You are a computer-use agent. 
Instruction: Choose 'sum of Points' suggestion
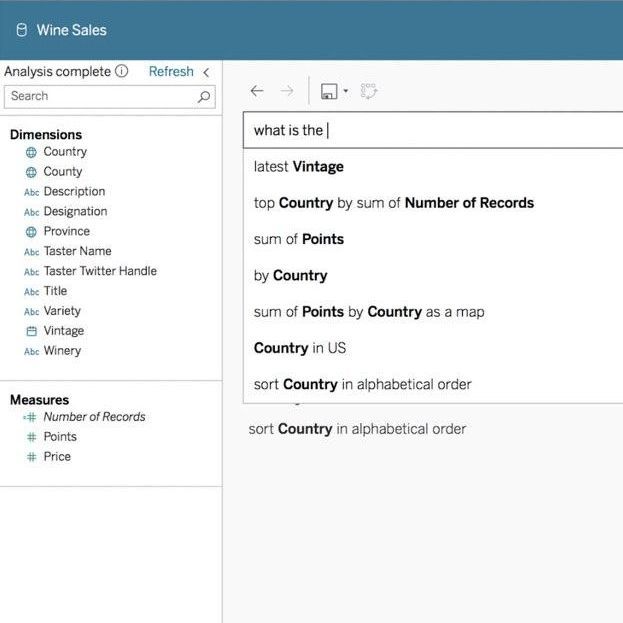[x=299, y=239]
